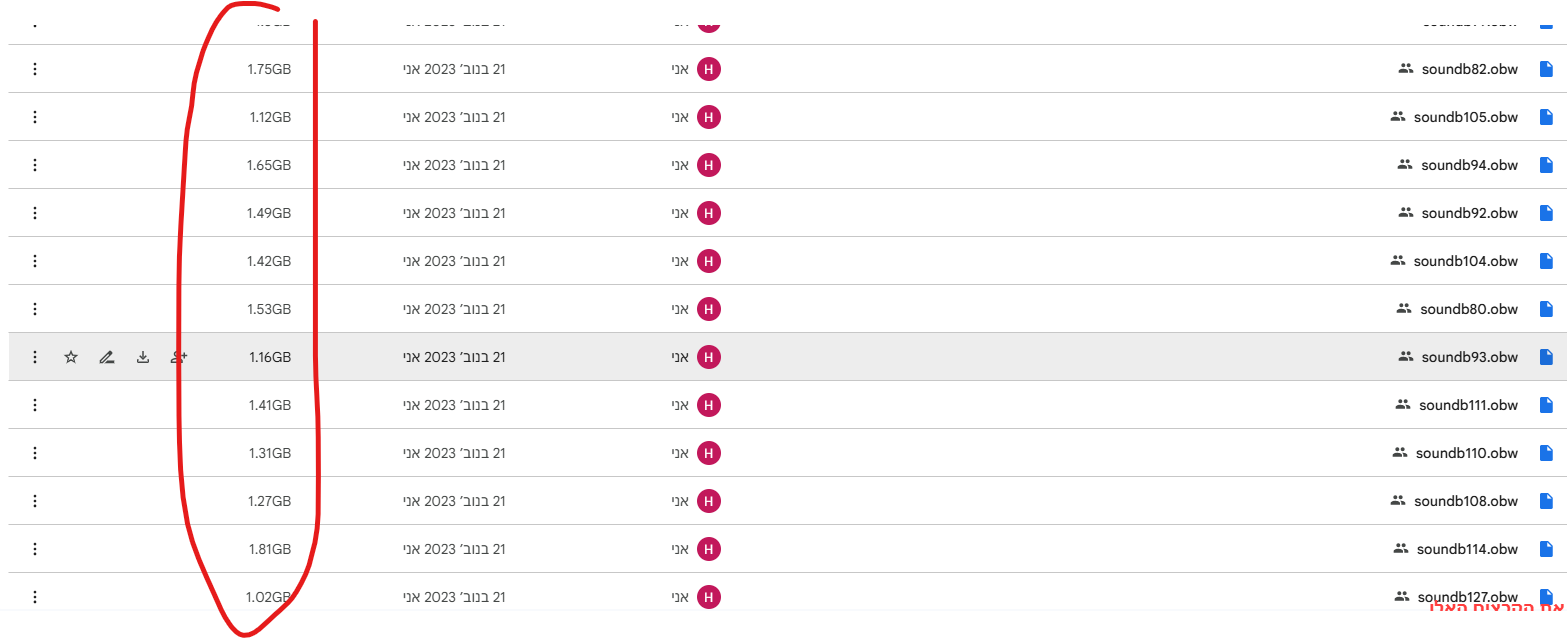Open three-dot menu for soundb82.obw
Viewport: 1567px width, 639px height.
pos(35,69)
